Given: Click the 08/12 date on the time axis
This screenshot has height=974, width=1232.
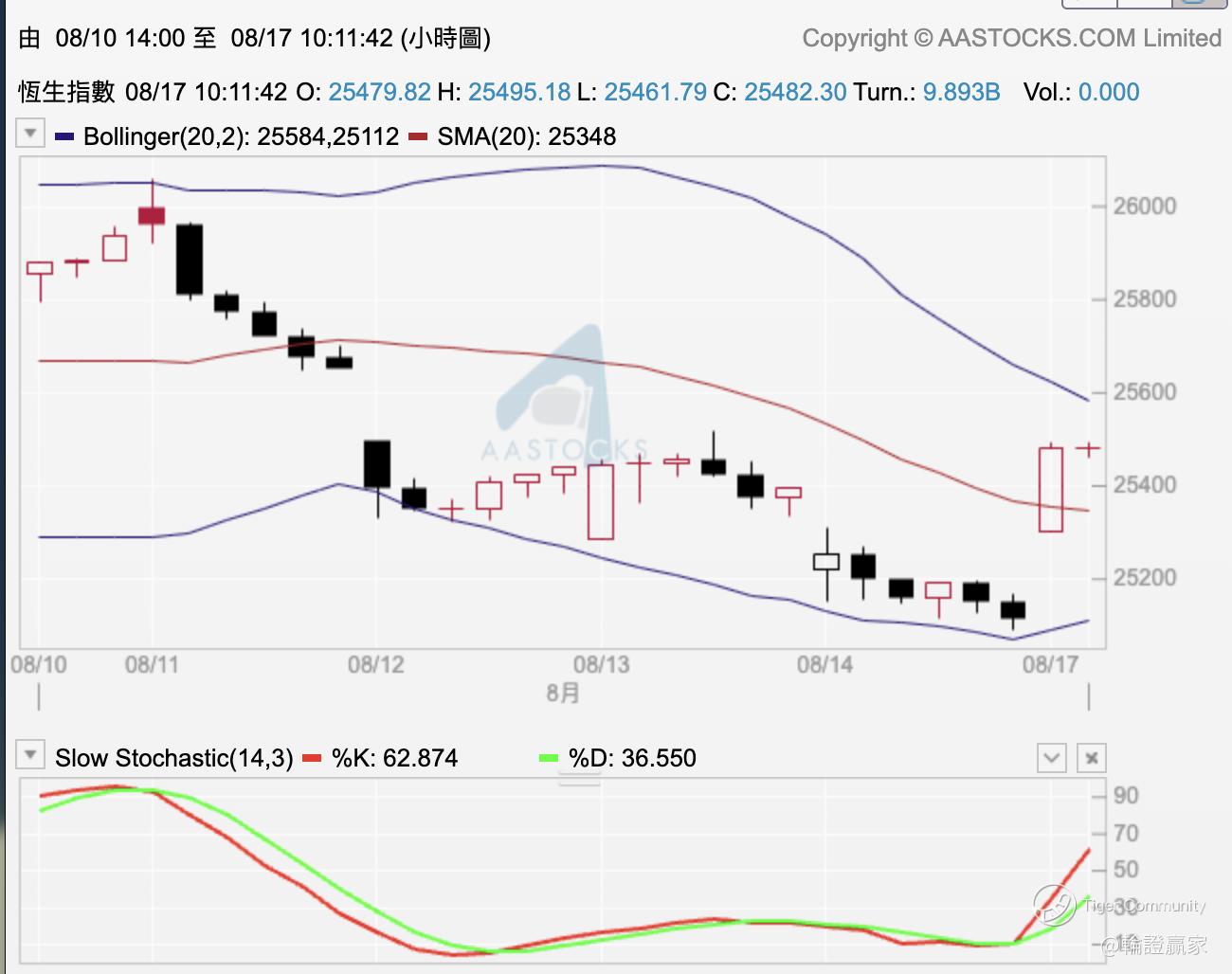Looking at the screenshot, I should pos(376,664).
